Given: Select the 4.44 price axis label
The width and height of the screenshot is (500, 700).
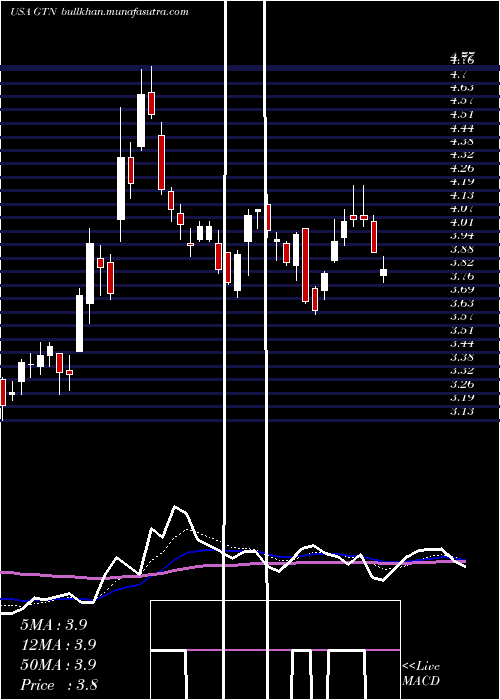Looking at the screenshot, I should pyautogui.click(x=462, y=129).
